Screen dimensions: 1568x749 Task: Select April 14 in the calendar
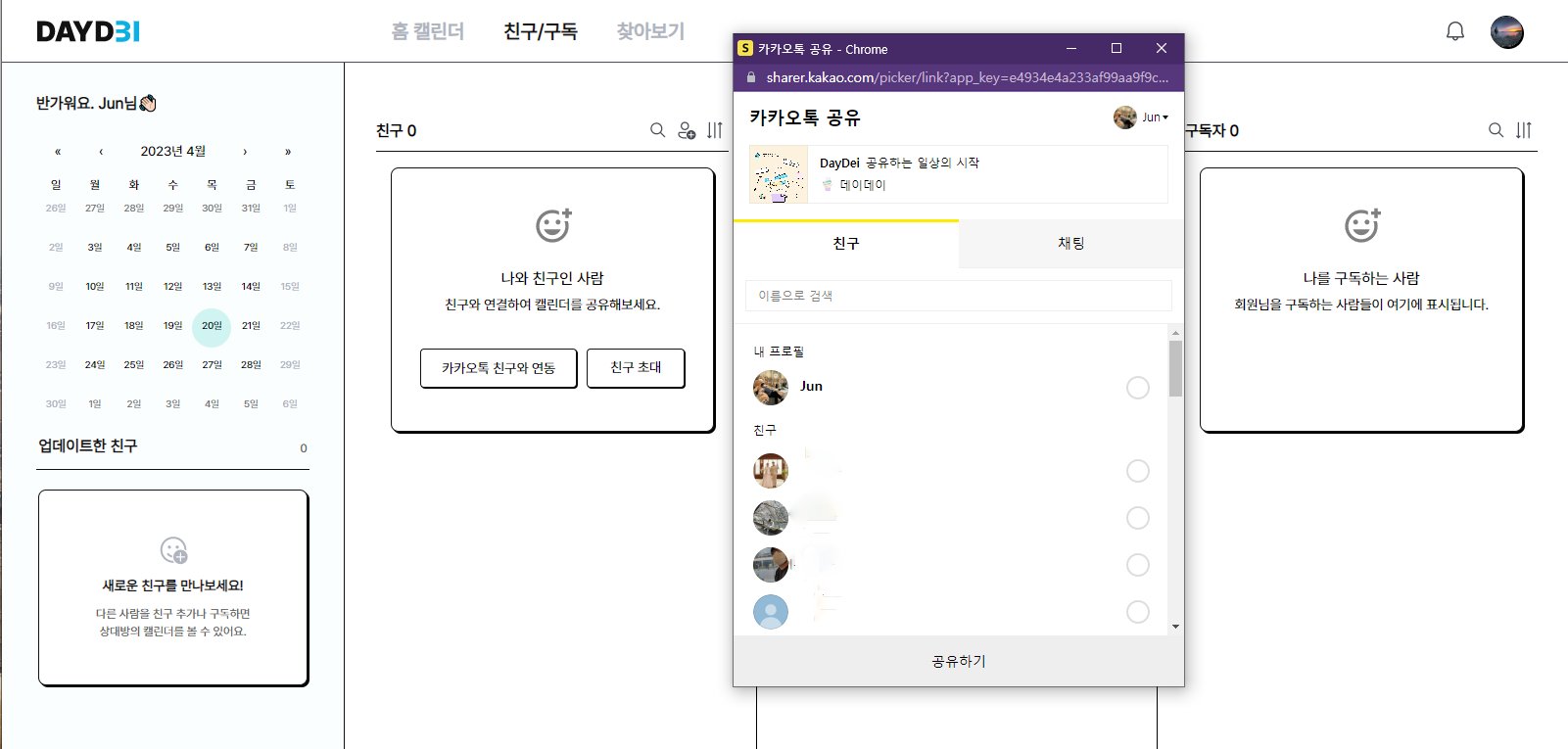[x=251, y=287]
